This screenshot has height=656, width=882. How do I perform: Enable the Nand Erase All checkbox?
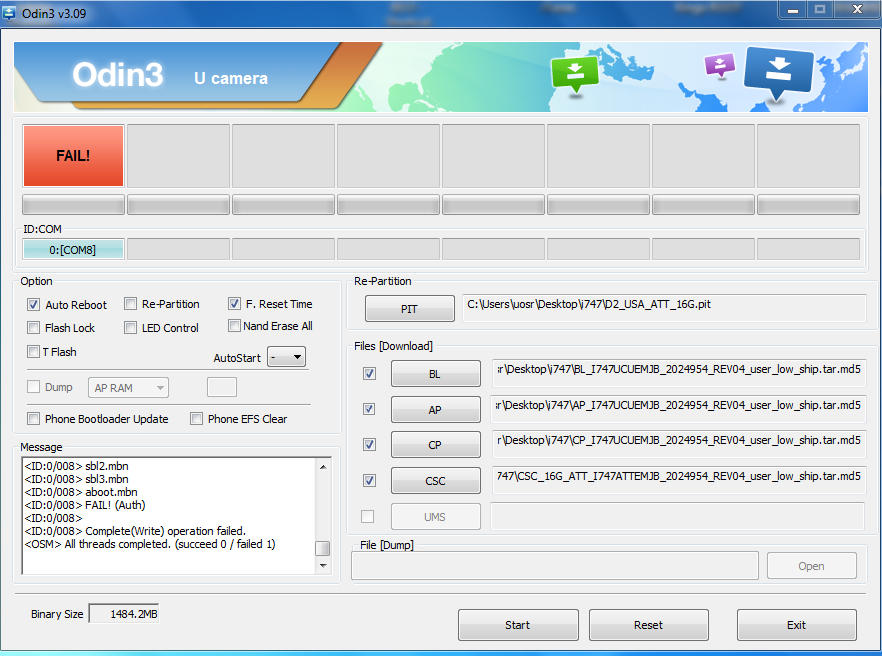234,326
